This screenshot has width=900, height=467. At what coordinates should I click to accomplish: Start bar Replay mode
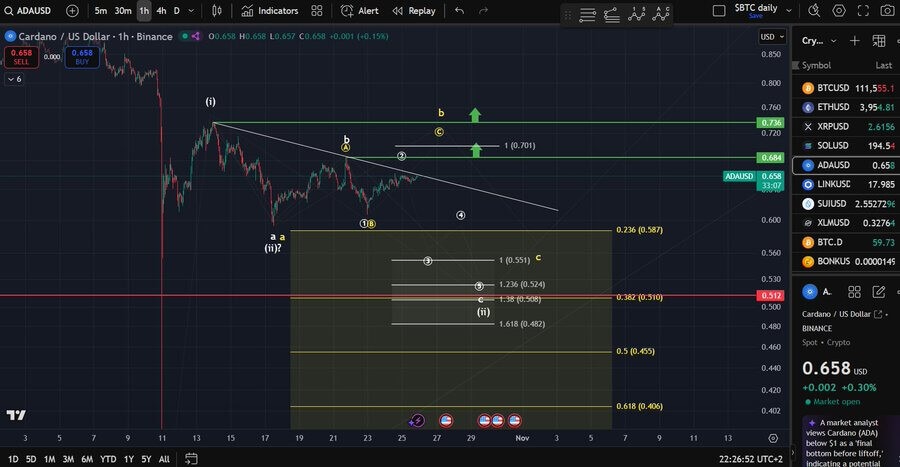(413, 11)
